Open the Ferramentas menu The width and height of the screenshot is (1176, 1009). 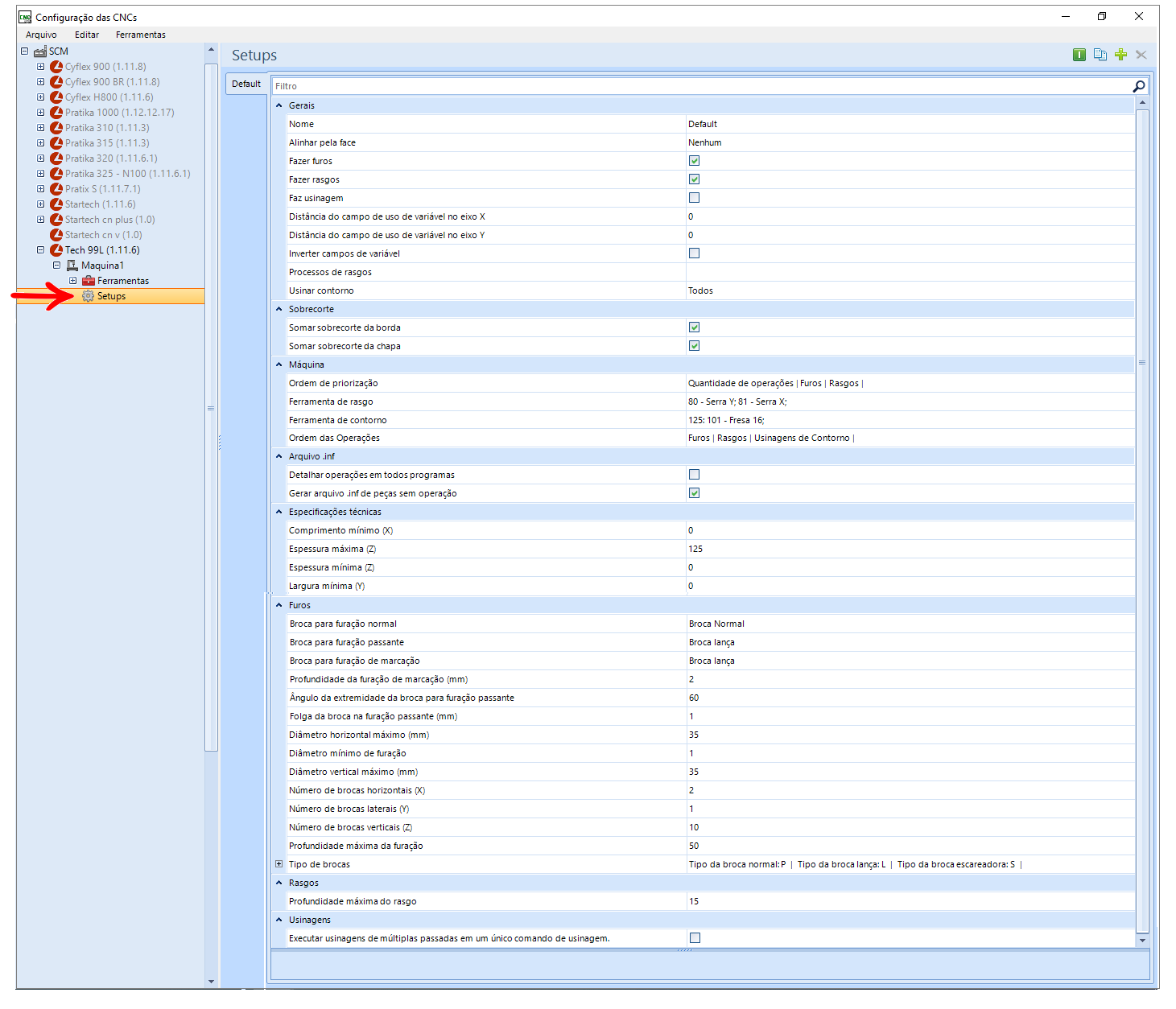(x=141, y=35)
